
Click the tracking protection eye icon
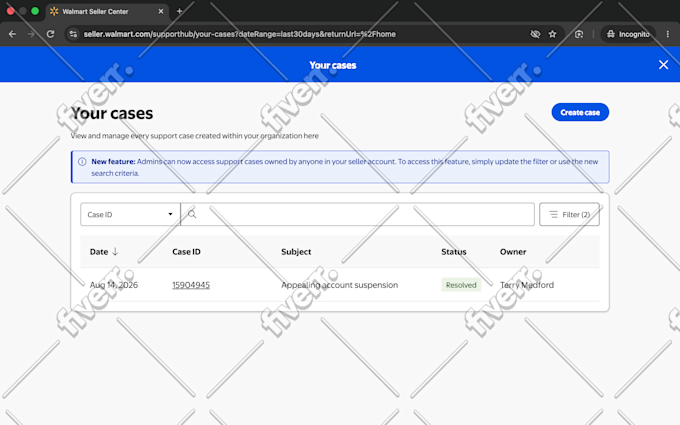point(535,34)
